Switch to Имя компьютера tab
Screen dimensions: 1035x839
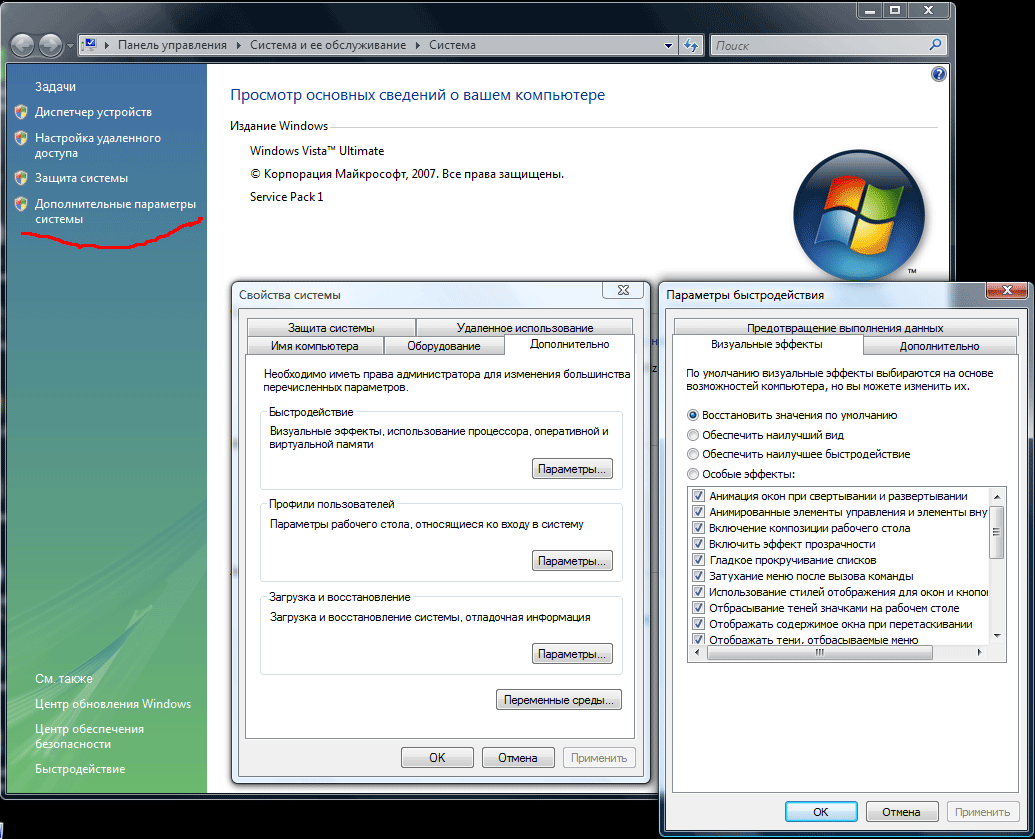(315, 346)
